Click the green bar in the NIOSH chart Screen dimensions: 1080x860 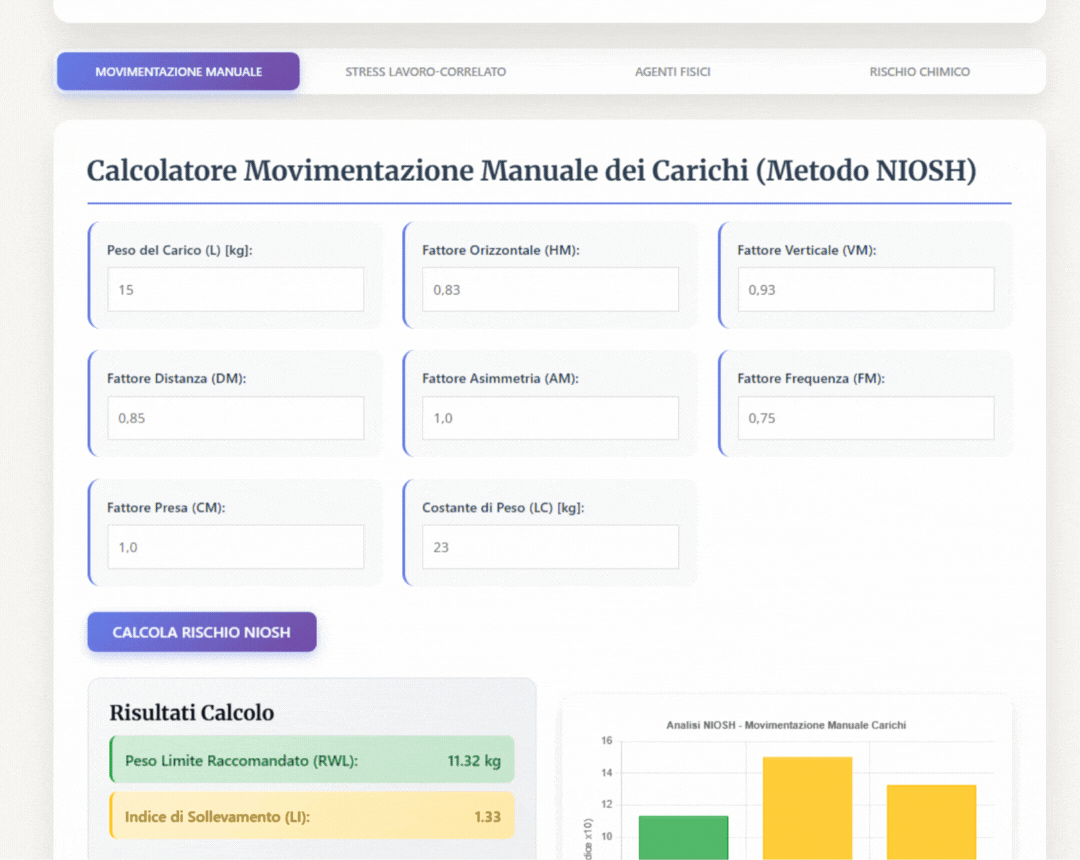point(683,838)
